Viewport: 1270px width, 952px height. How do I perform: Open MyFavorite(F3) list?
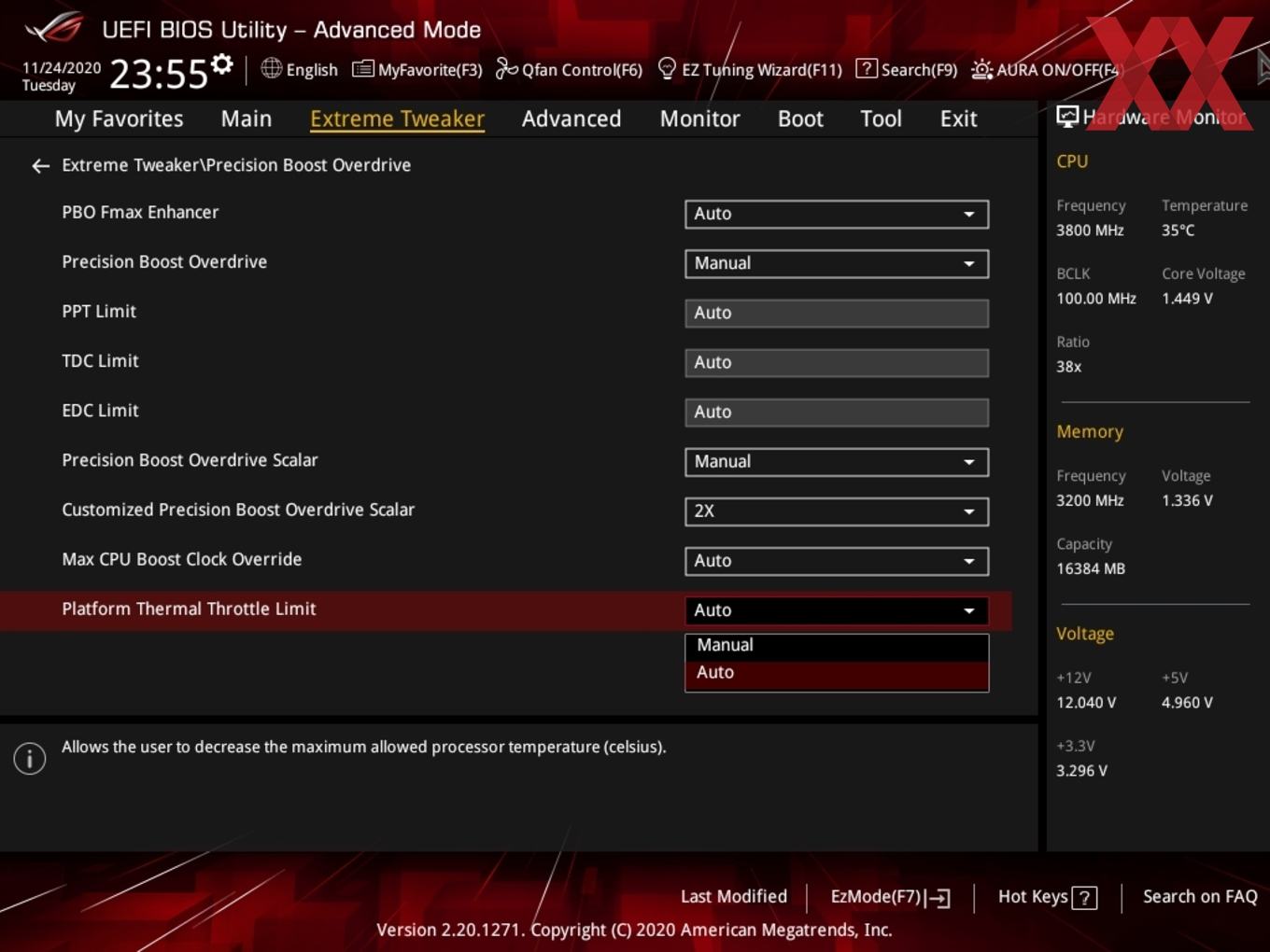417,69
